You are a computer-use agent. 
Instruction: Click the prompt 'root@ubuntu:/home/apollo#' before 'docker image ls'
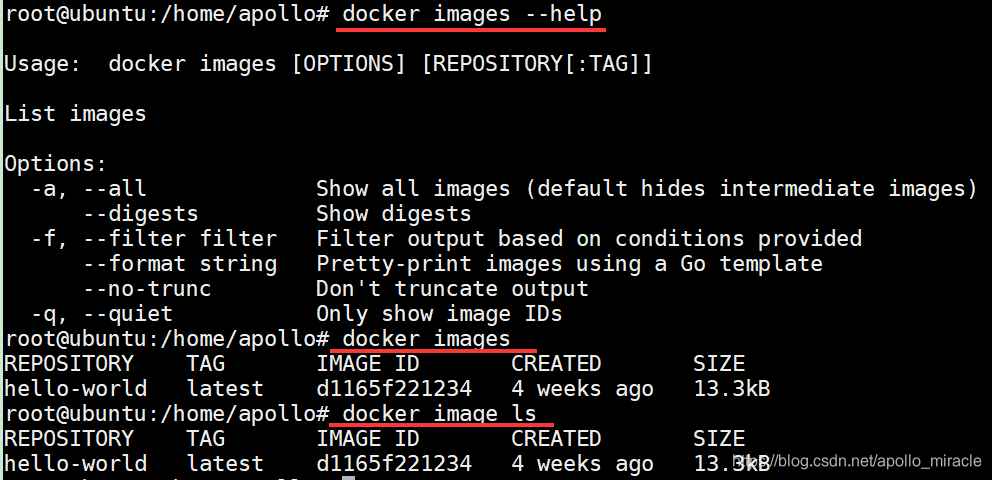[x=166, y=414]
